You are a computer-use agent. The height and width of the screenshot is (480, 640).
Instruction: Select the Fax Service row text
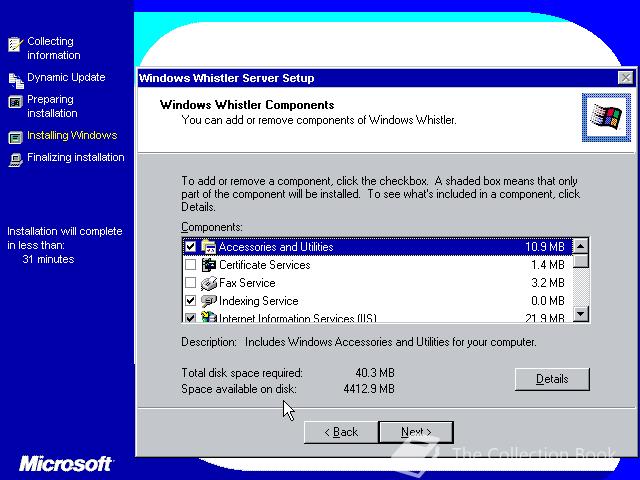click(247, 283)
